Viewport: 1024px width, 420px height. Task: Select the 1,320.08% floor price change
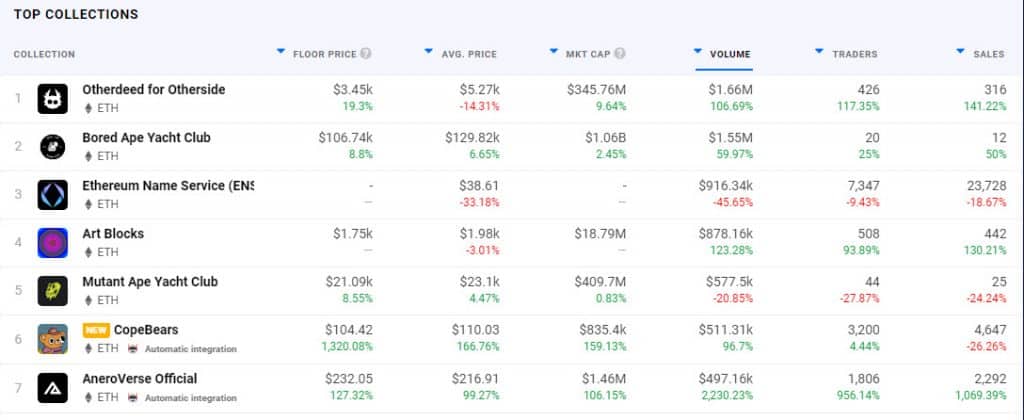click(x=347, y=346)
